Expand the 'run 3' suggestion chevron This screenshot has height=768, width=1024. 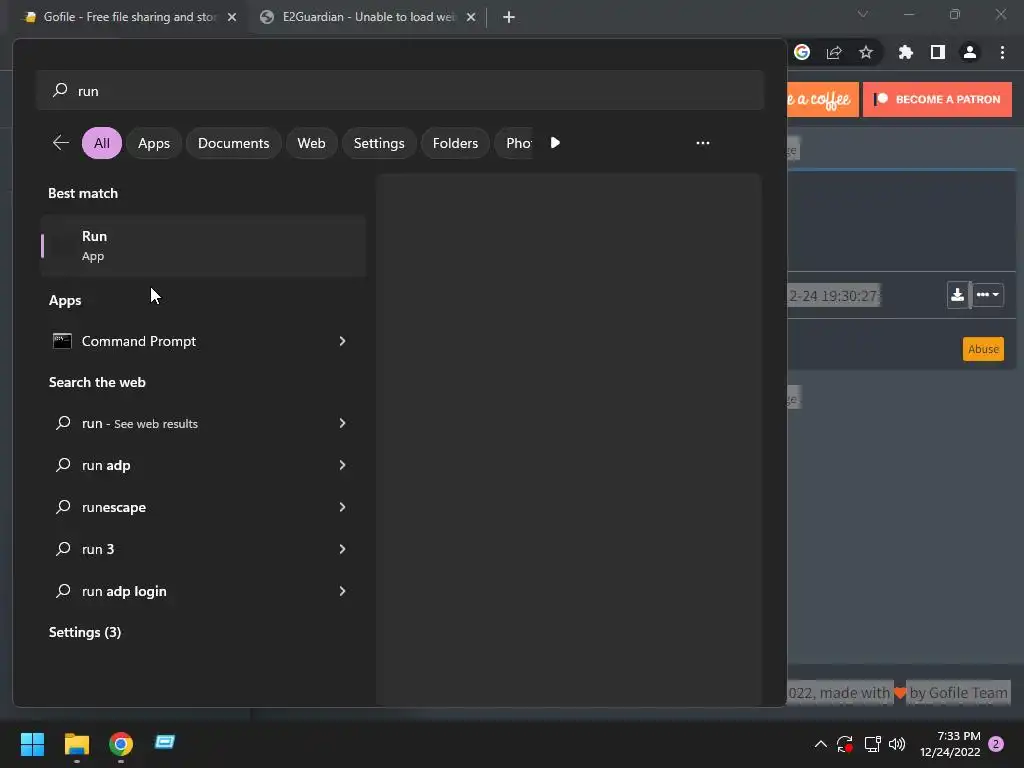point(342,549)
